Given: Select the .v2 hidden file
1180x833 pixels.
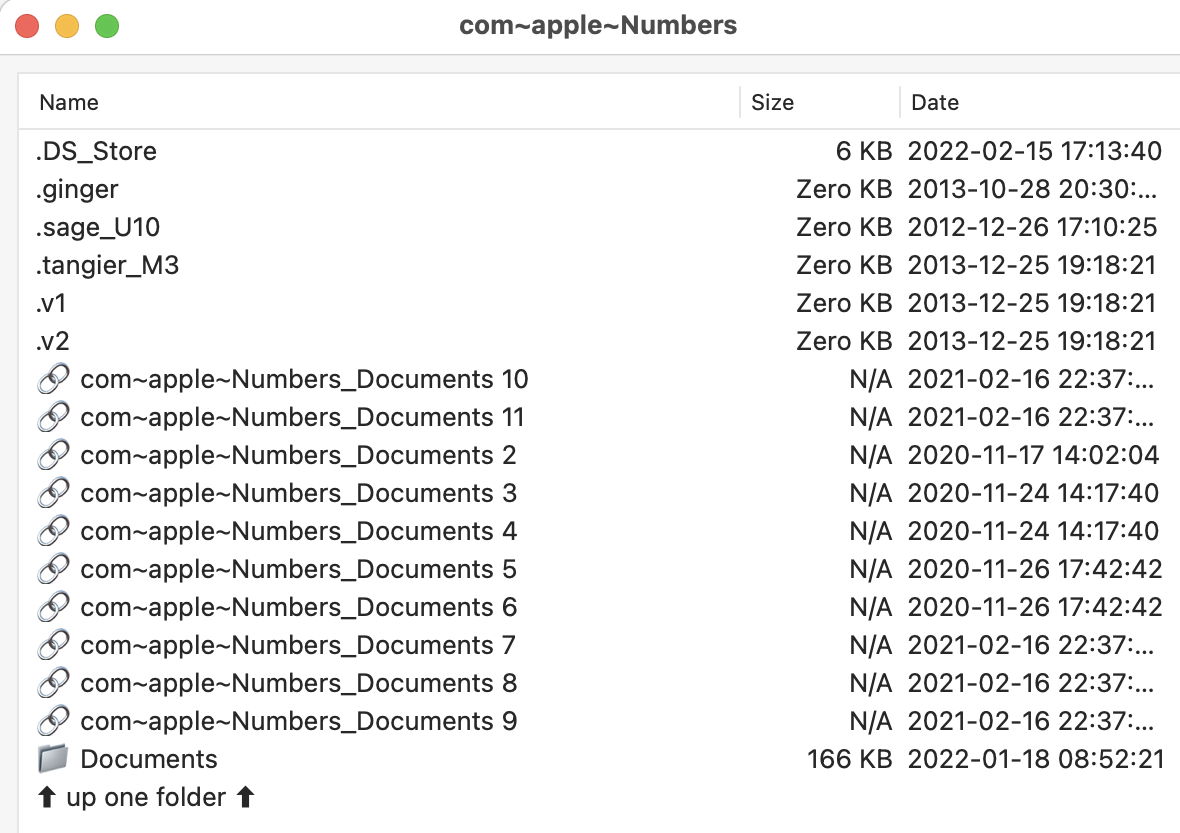Looking at the screenshot, I should click(50, 341).
